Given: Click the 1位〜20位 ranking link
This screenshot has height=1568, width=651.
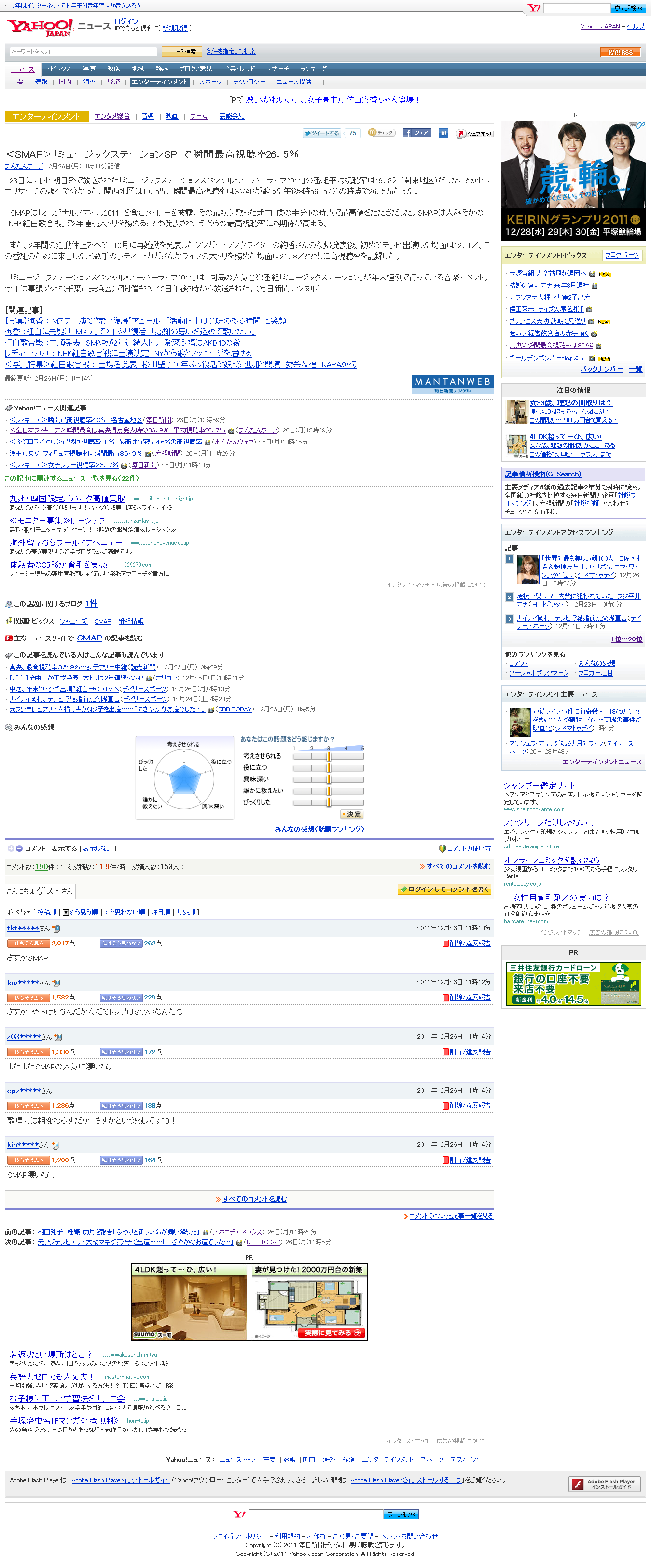Looking at the screenshot, I should coord(626,639).
